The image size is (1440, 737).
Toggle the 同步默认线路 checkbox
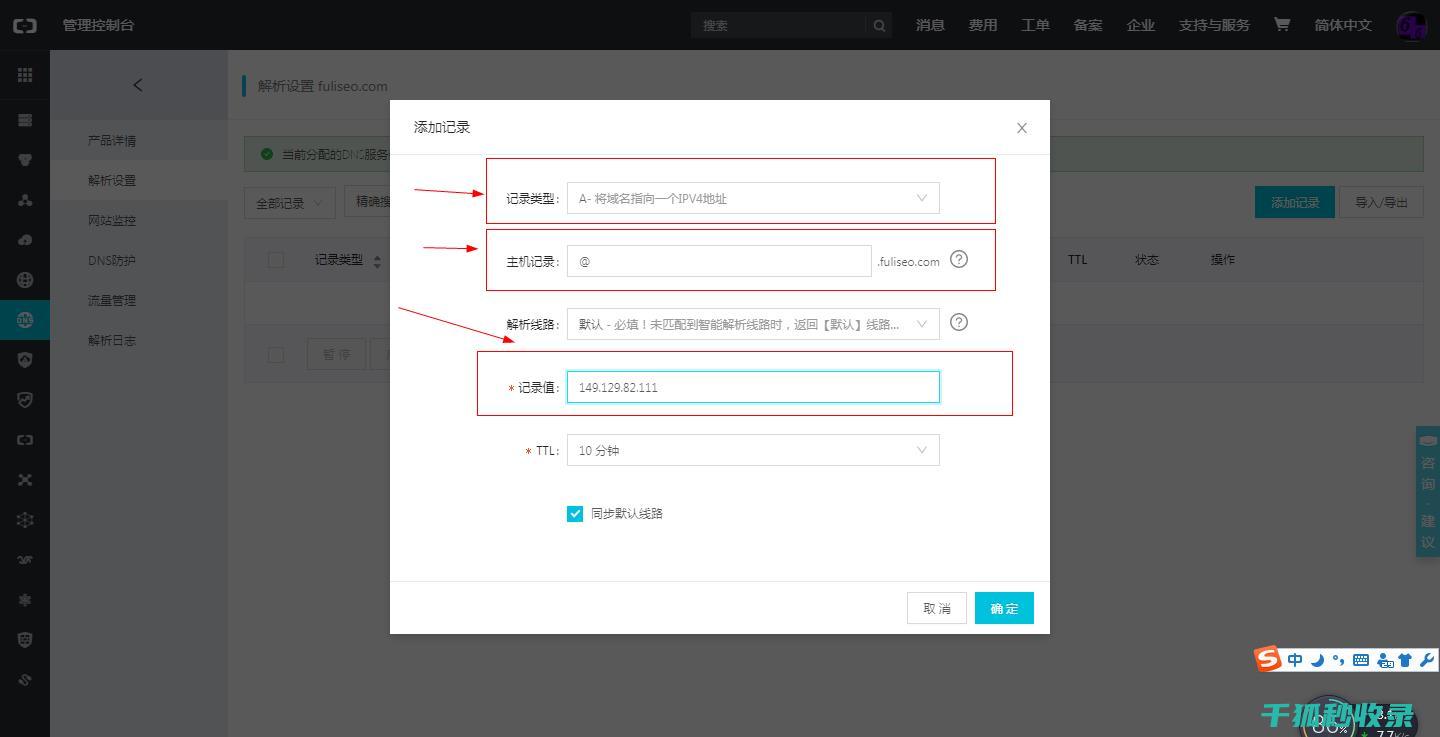click(575, 513)
